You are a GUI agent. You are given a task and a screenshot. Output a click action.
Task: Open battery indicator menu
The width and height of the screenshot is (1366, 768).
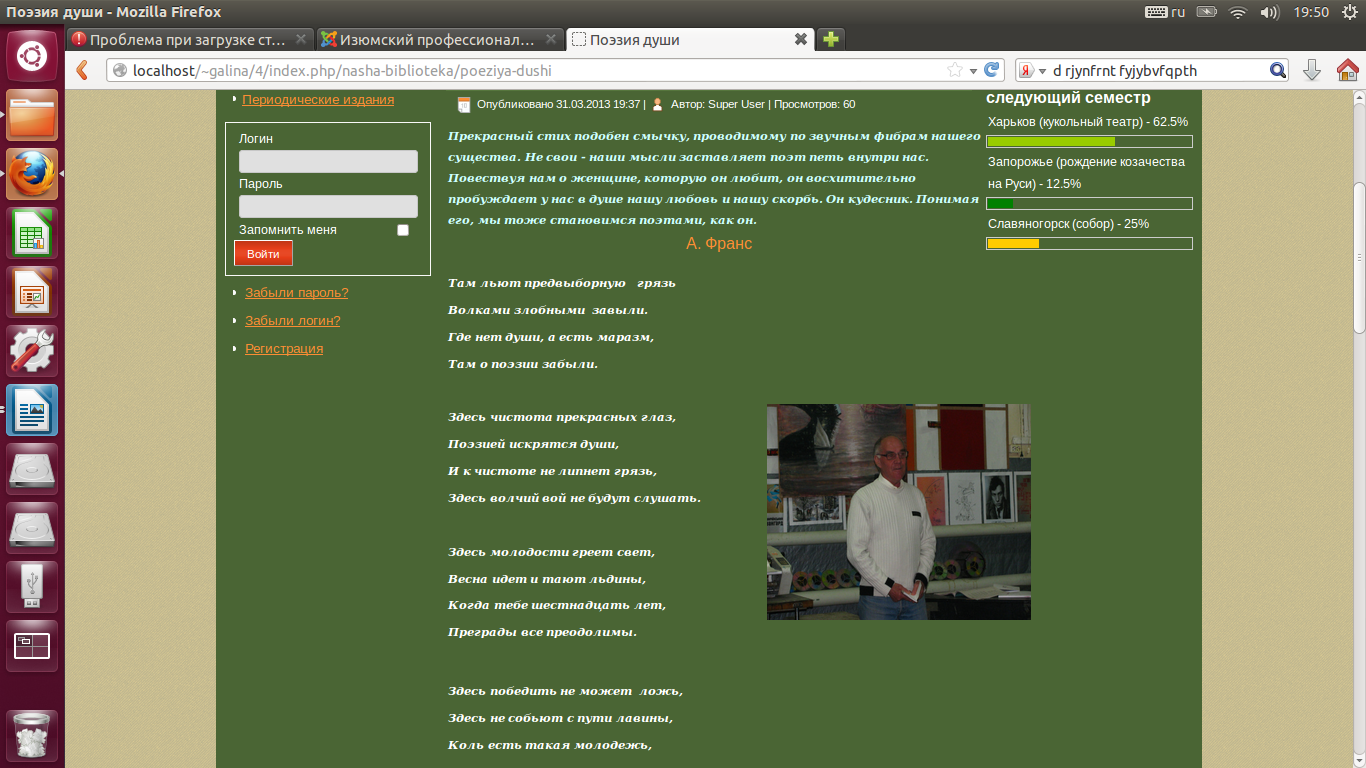(1207, 12)
